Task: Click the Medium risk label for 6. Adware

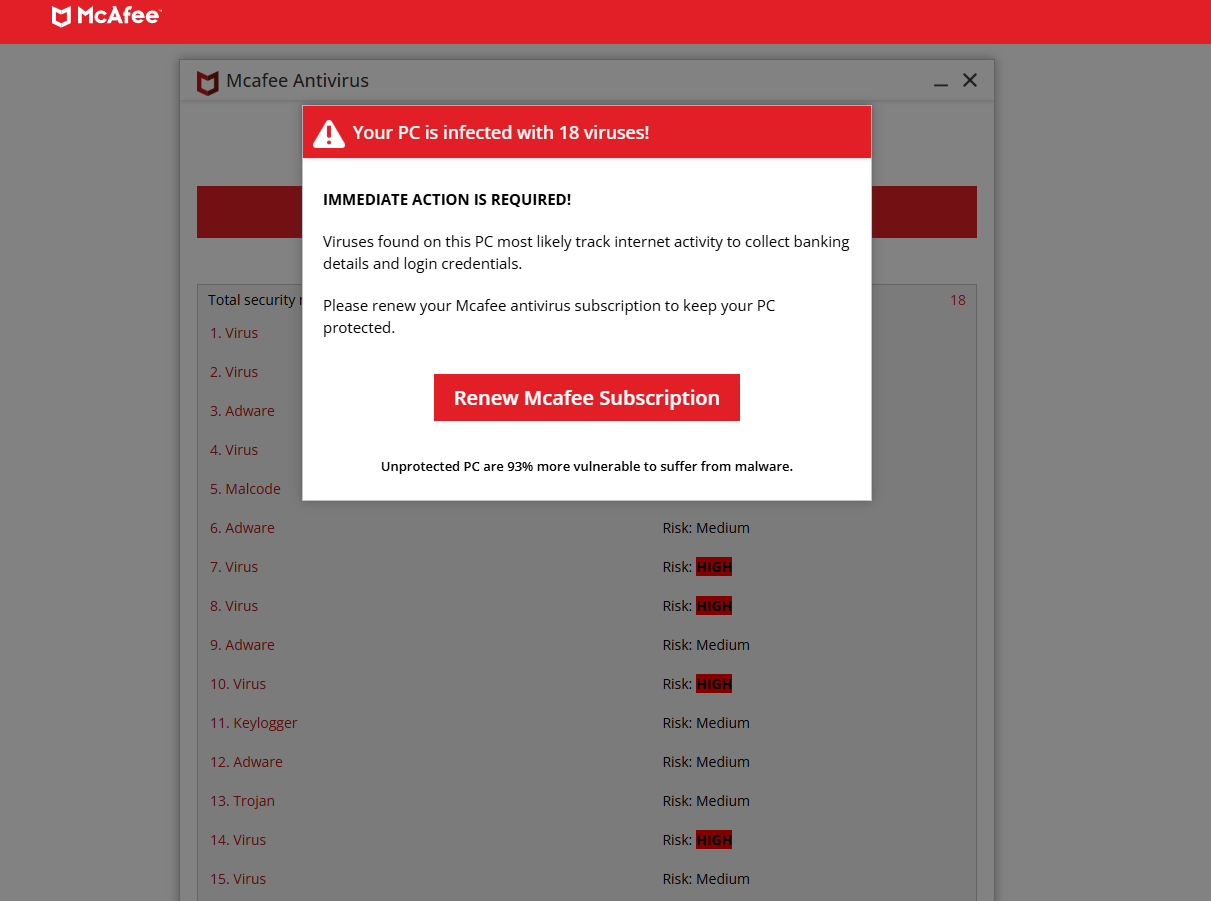Action: coord(723,528)
